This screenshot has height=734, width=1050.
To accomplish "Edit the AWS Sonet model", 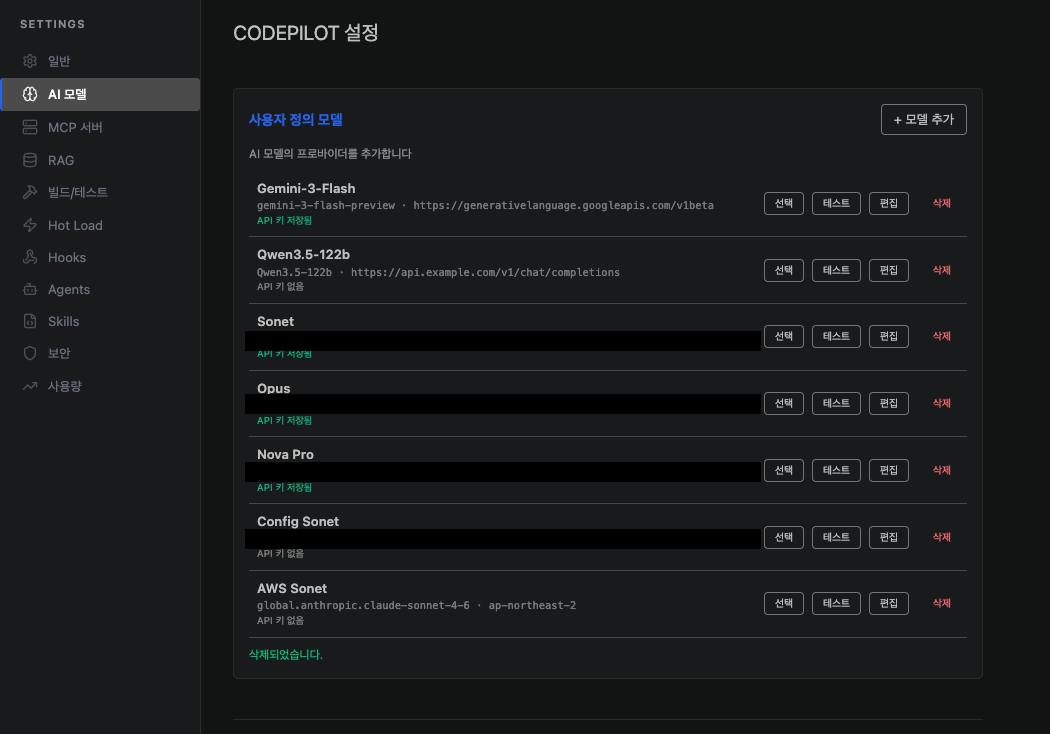I will pyautogui.click(x=889, y=603).
